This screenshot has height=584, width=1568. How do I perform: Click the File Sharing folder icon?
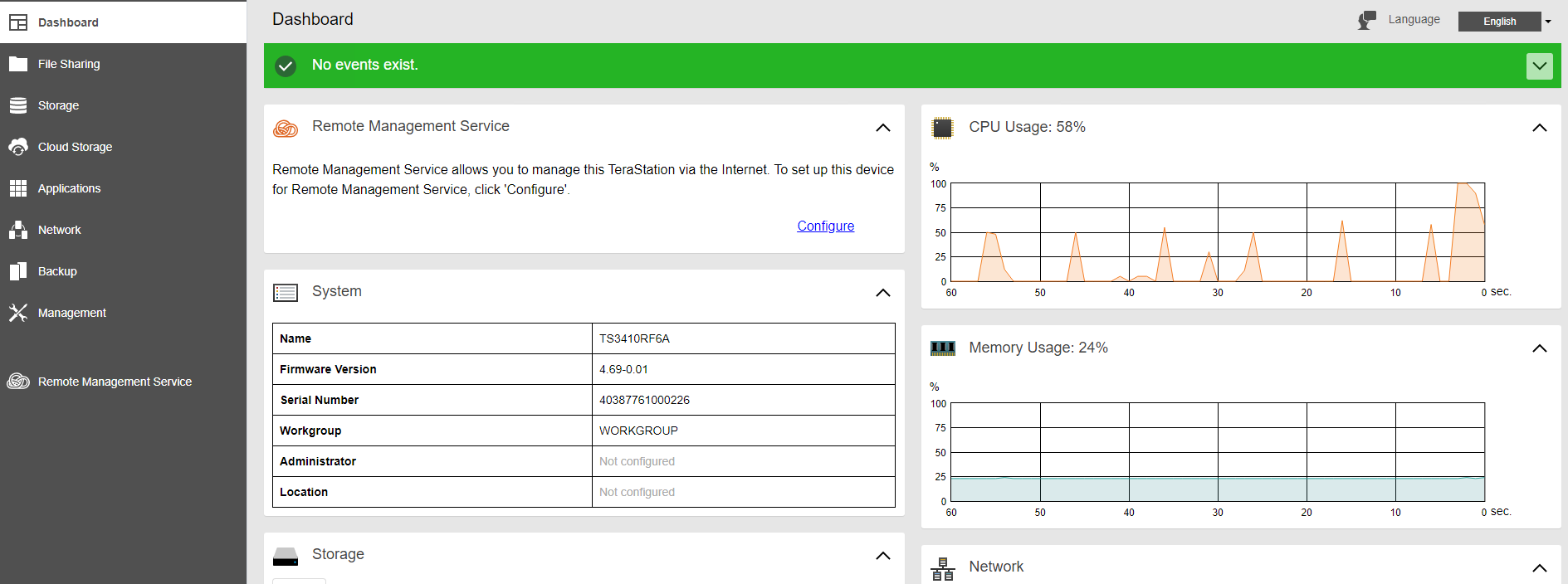point(18,64)
